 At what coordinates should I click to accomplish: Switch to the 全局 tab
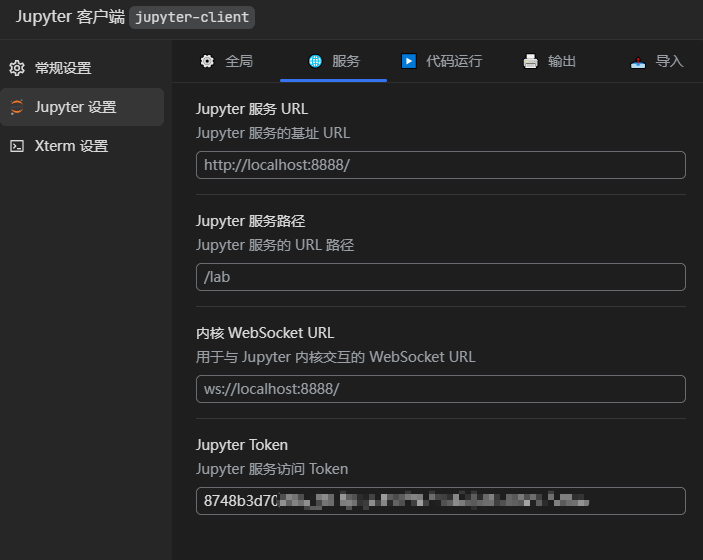pyautogui.click(x=226, y=61)
